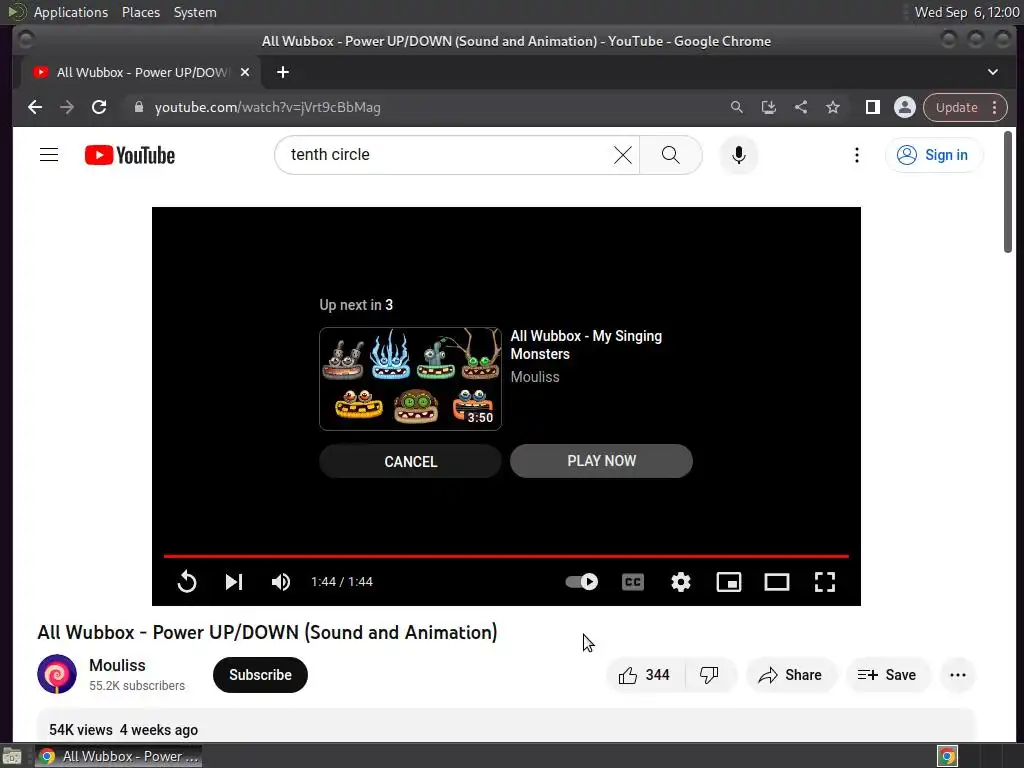Click the address bar URL
This screenshot has width=1024, height=768.
pyautogui.click(x=268, y=107)
